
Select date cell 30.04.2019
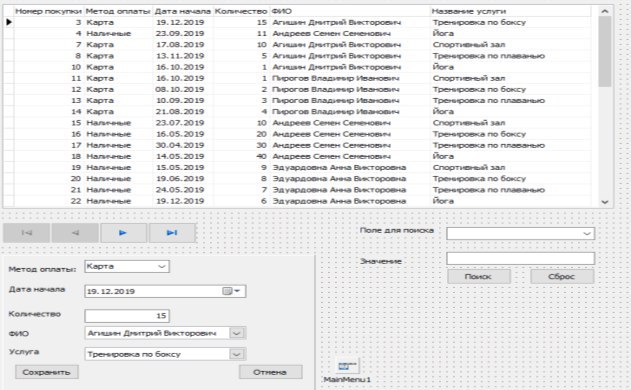[x=180, y=145]
